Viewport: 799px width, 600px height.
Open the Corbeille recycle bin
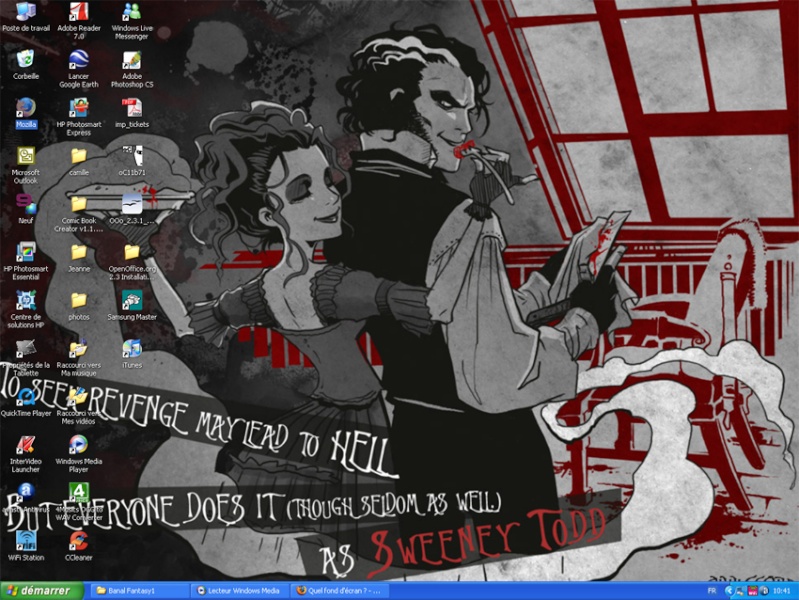[x=25, y=65]
